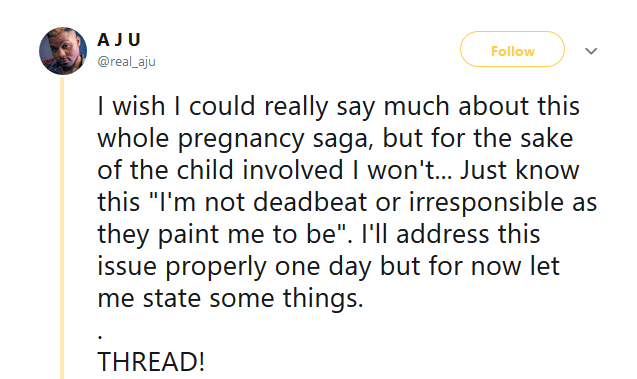Follow the A J U account
637x379 pixels.
click(x=512, y=49)
